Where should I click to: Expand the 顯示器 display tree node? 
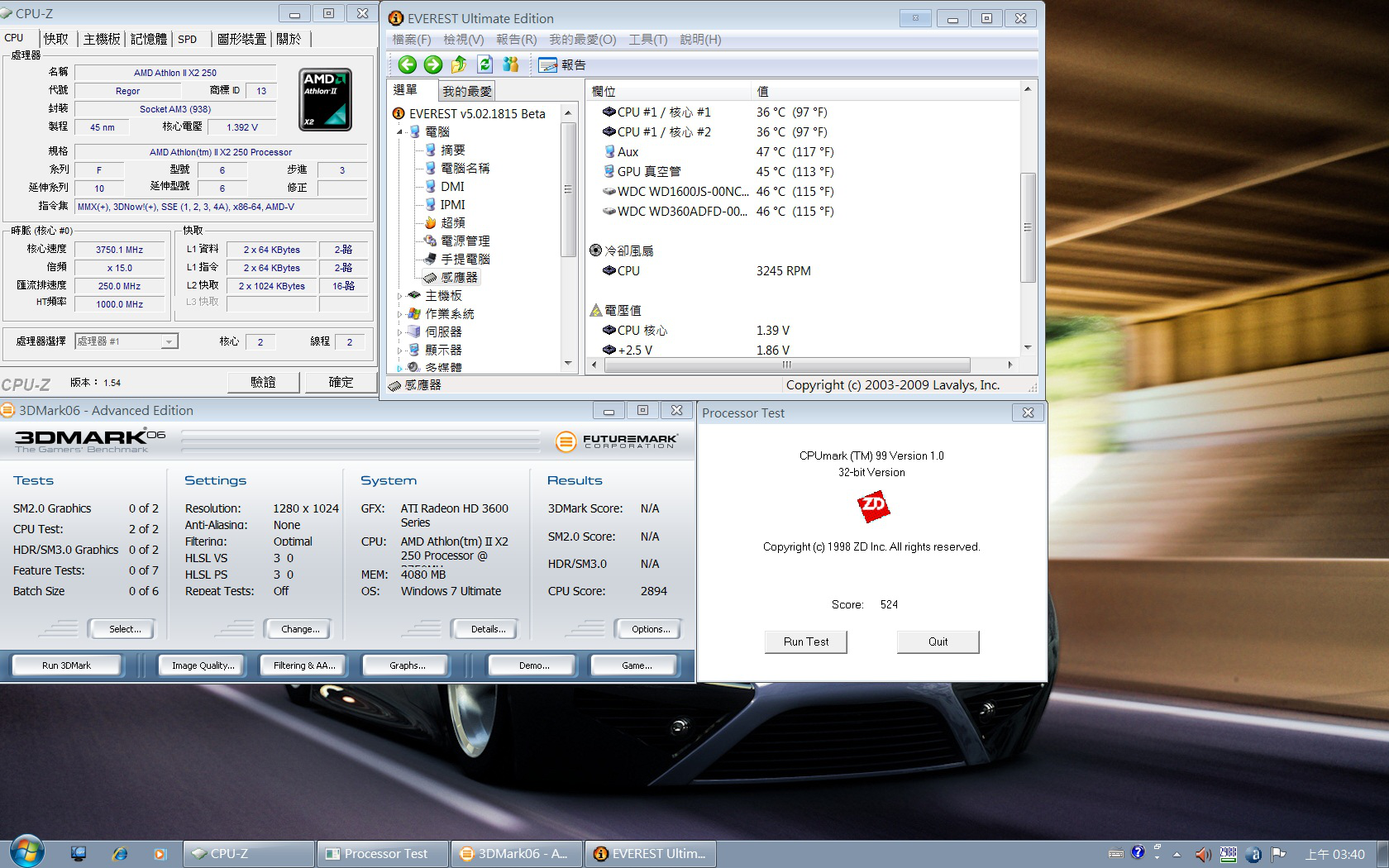tap(399, 351)
